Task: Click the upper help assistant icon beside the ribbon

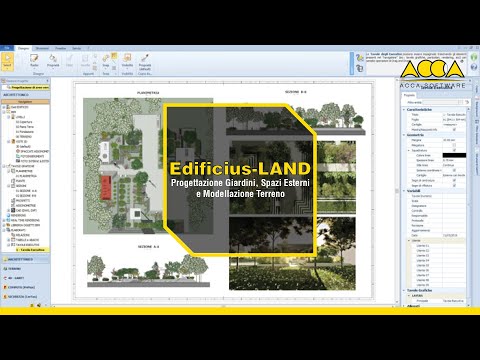Action: pyautogui.click(x=359, y=58)
